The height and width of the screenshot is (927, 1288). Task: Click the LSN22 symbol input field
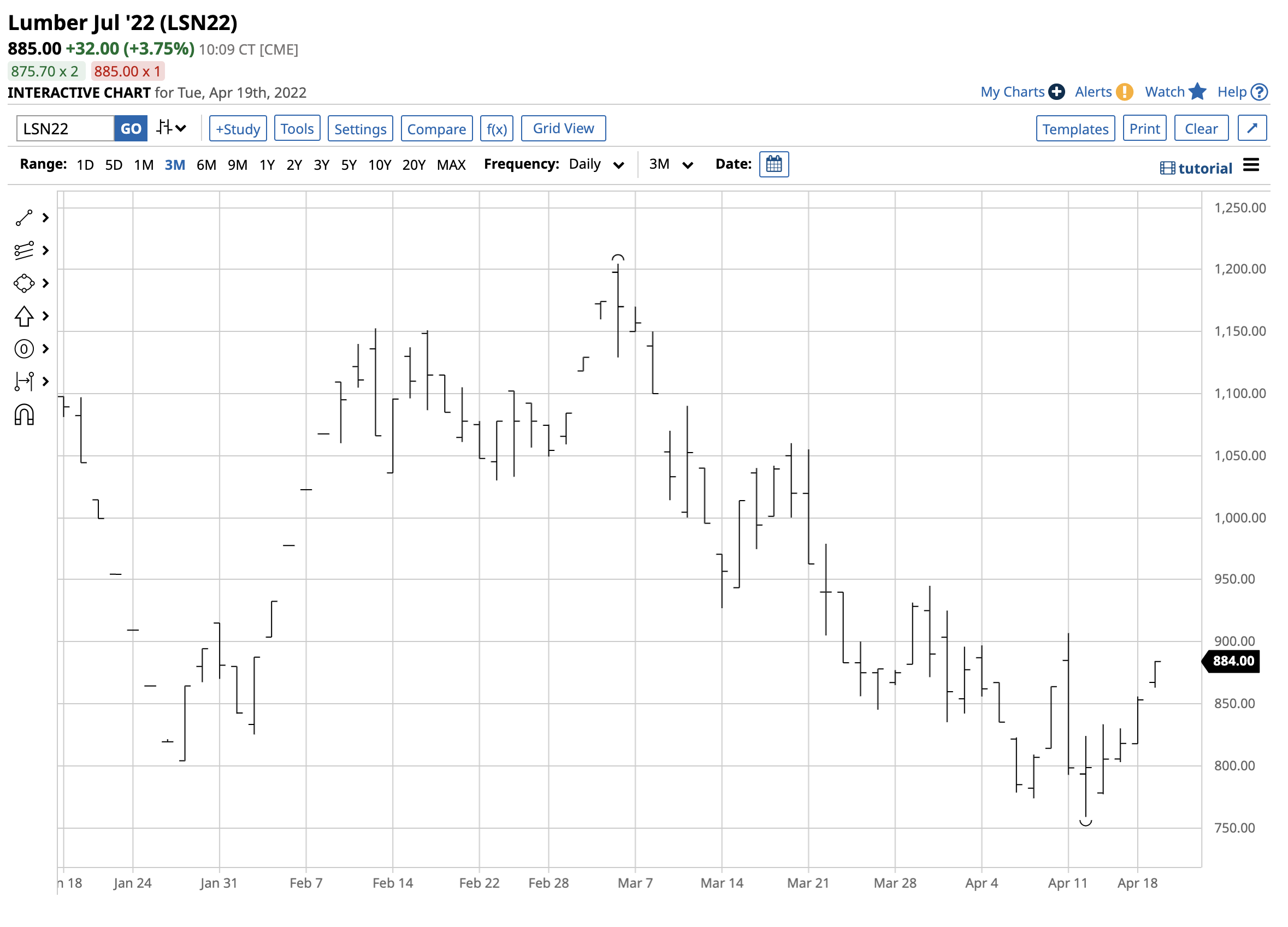click(66, 129)
